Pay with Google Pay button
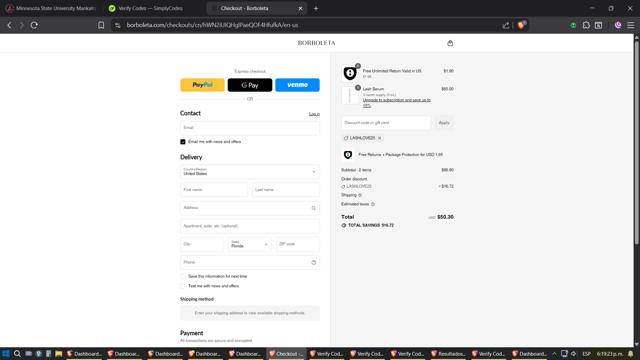This screenshot has width=640, height=360. 250,85
